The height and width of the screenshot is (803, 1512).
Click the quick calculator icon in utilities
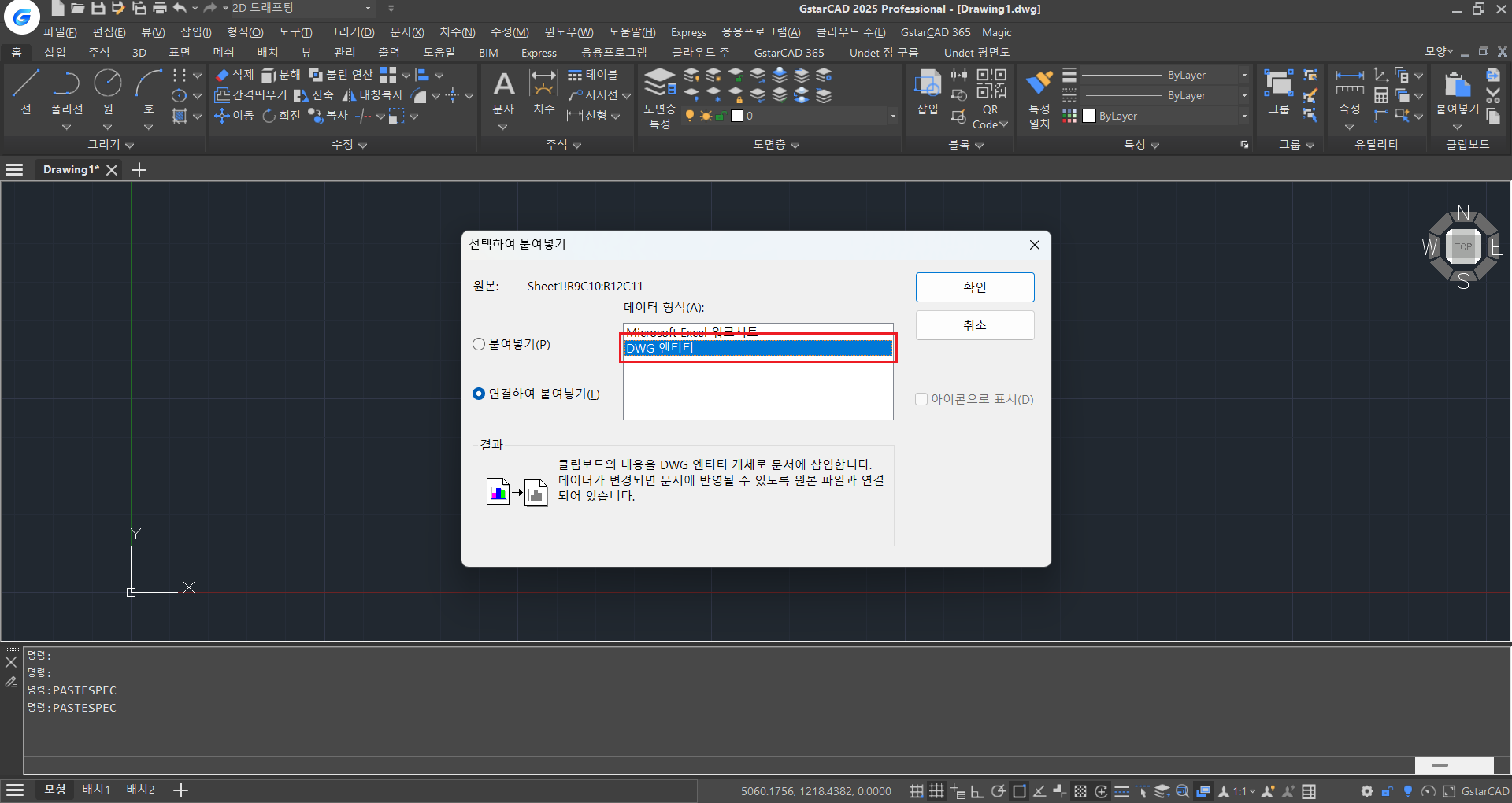tap(1381, 95)
